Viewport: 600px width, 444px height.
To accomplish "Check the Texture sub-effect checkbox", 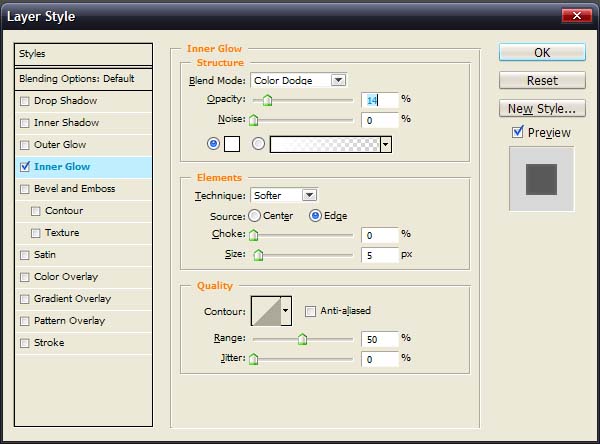I will pos(36,233).
